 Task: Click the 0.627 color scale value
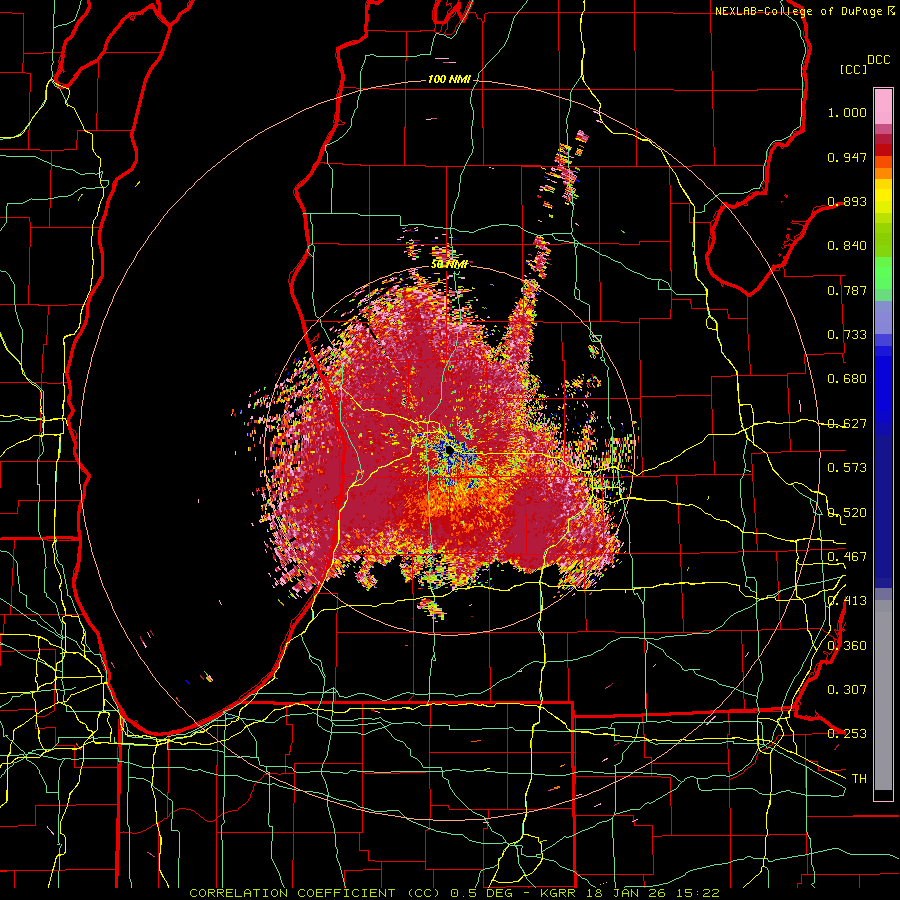pos(847,424)
